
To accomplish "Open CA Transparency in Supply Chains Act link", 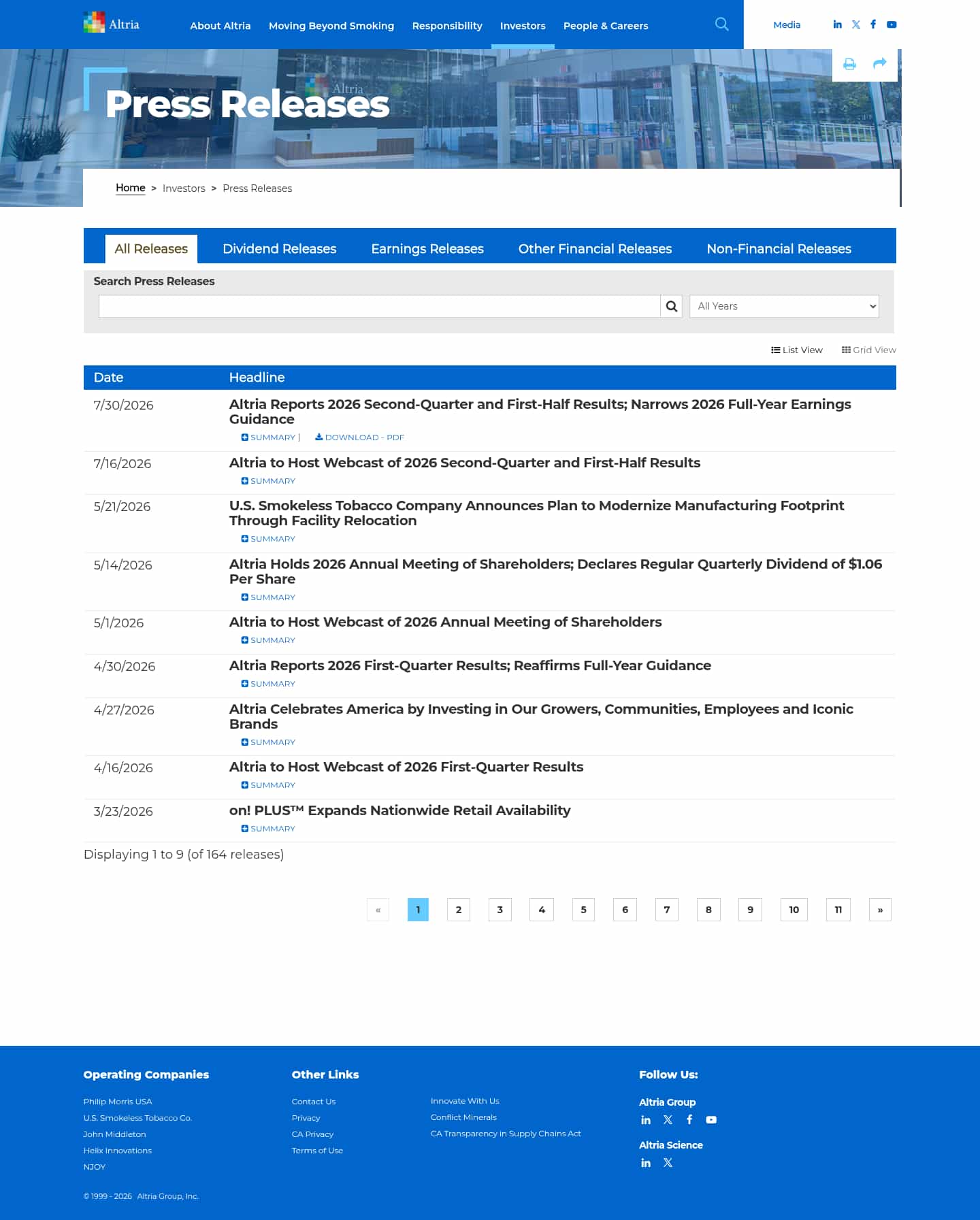I will coord(506,1134).
